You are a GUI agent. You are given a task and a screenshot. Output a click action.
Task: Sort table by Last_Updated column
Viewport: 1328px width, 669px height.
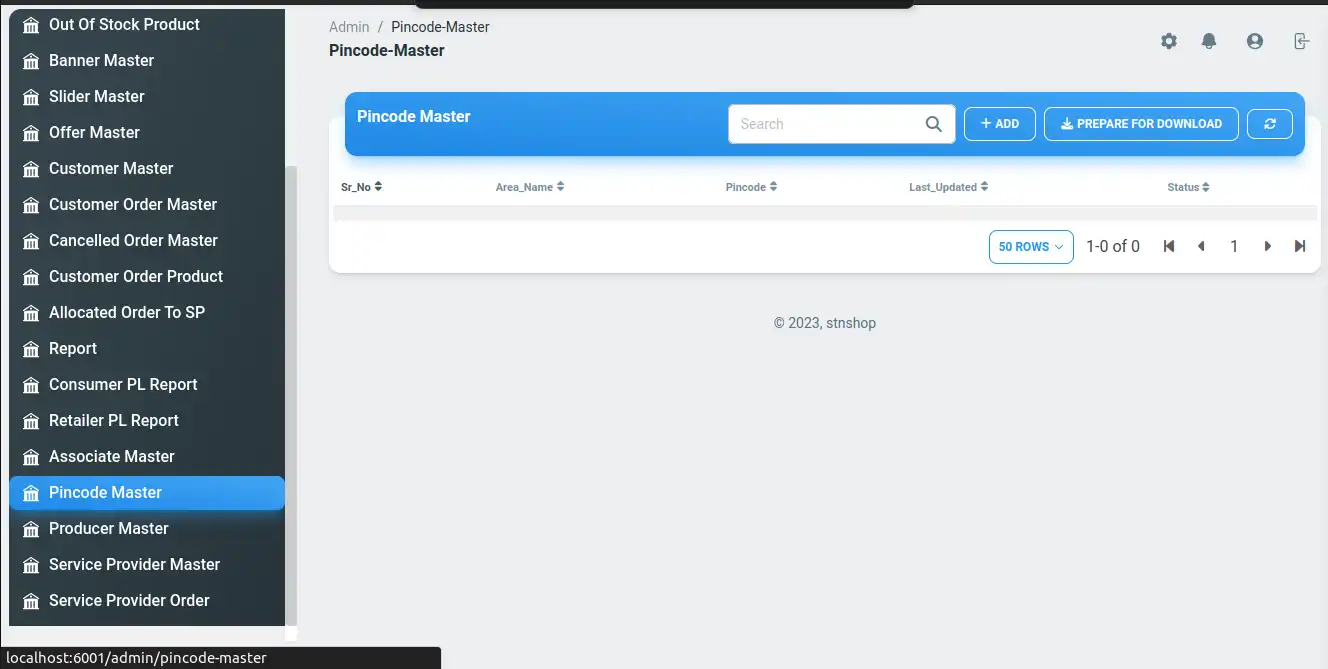948,187
